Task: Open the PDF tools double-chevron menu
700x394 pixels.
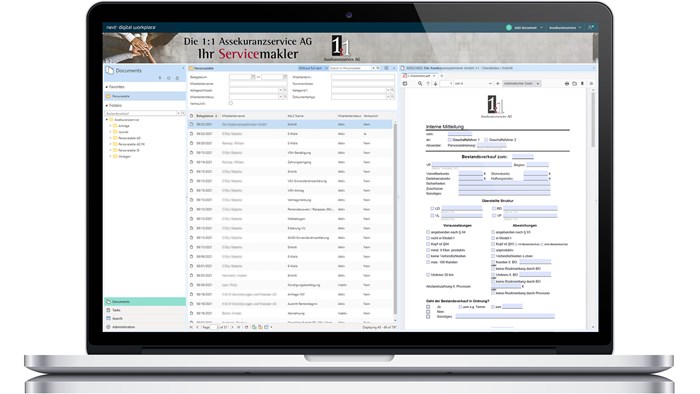Action: point(591,83)
